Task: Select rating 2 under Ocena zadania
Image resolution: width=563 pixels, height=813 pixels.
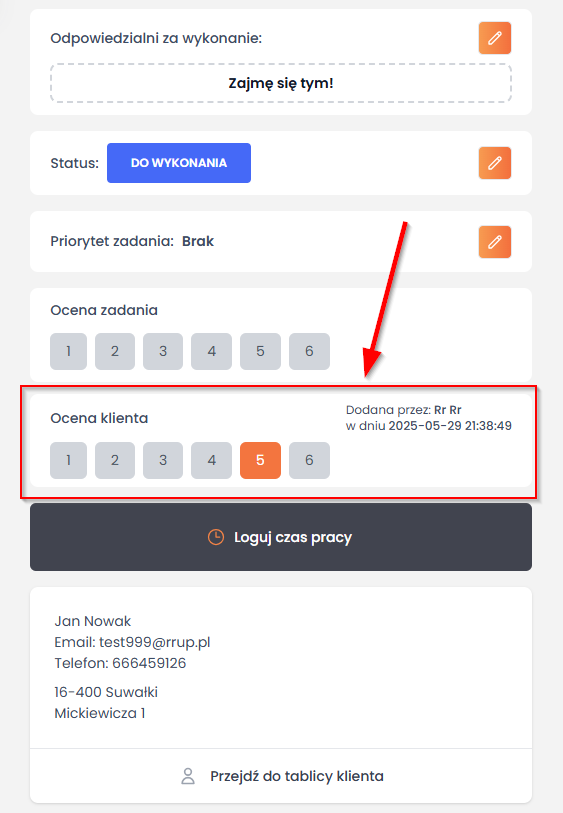Action: coord(115,352)
